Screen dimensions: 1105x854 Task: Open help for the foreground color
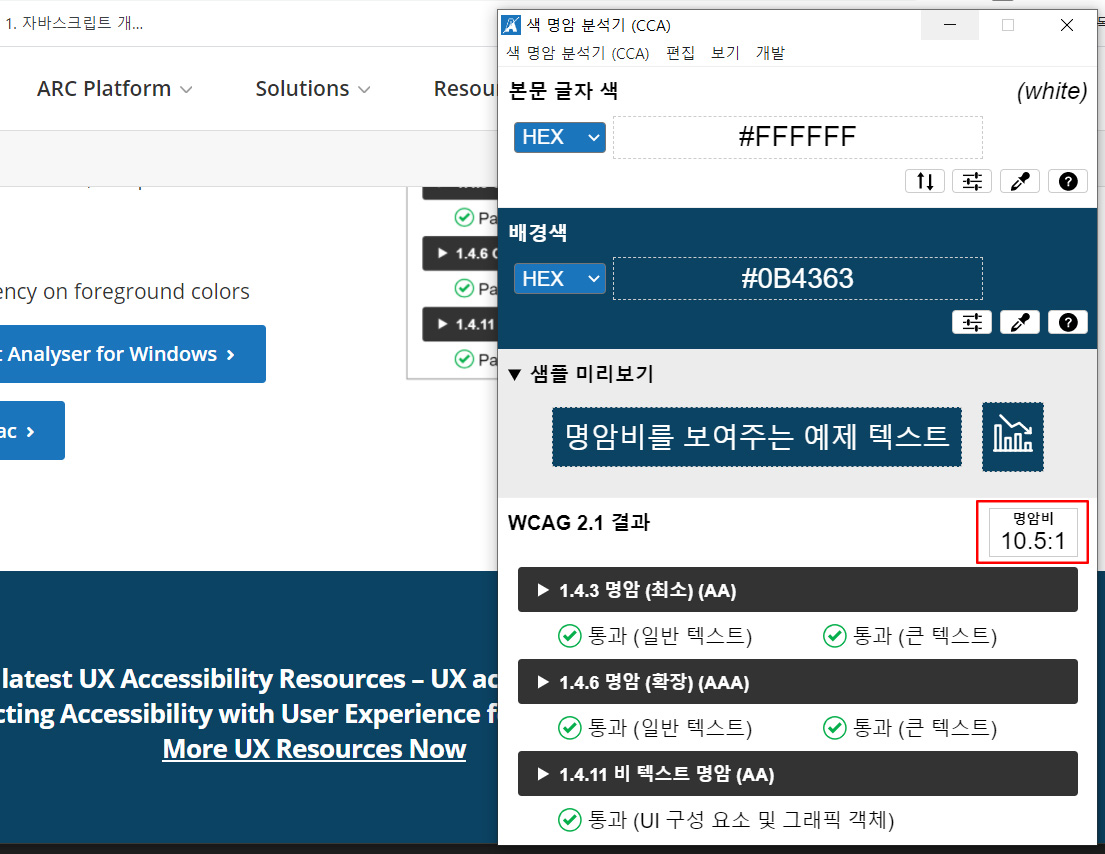pyautogui.click(x=1068, y=181)
